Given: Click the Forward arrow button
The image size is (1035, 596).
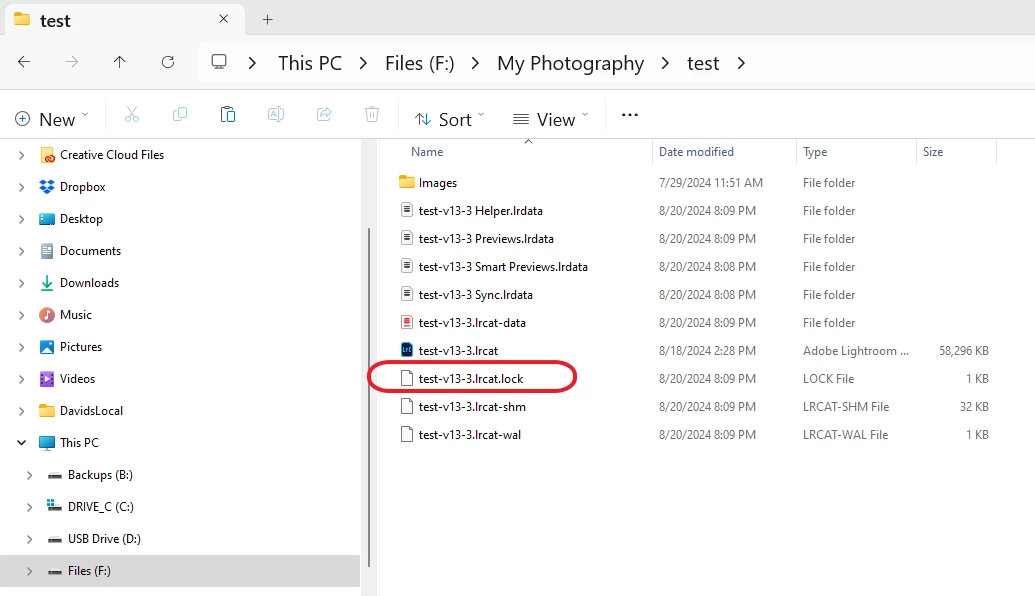Looking at the screenshot, I should (x=72, y=62).
